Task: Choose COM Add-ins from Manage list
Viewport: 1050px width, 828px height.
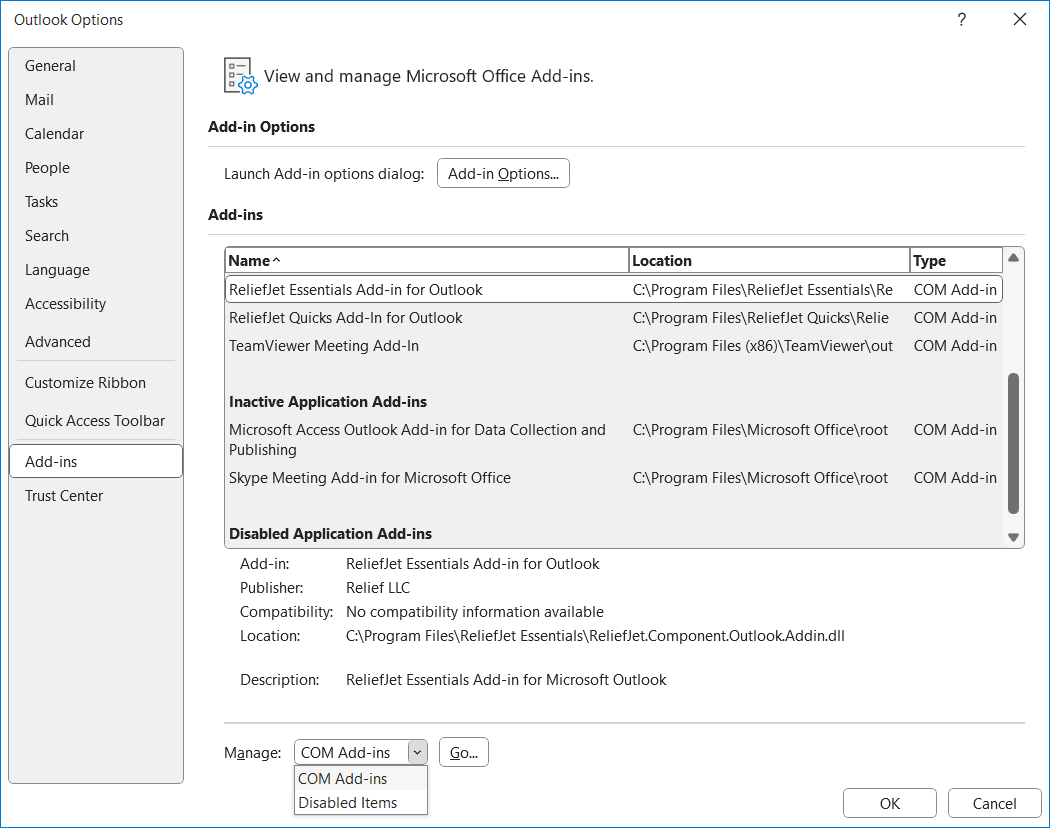Action: pos(360,778)
